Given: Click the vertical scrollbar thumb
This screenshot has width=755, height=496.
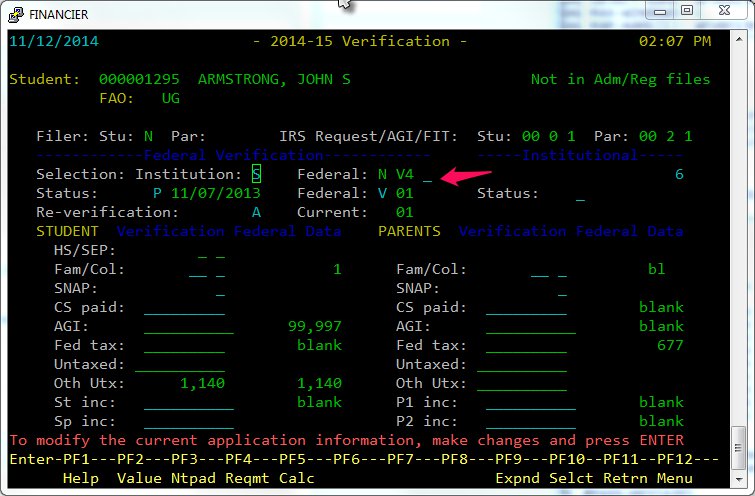Looking at the screenshot, I should [x=739, y=448].
